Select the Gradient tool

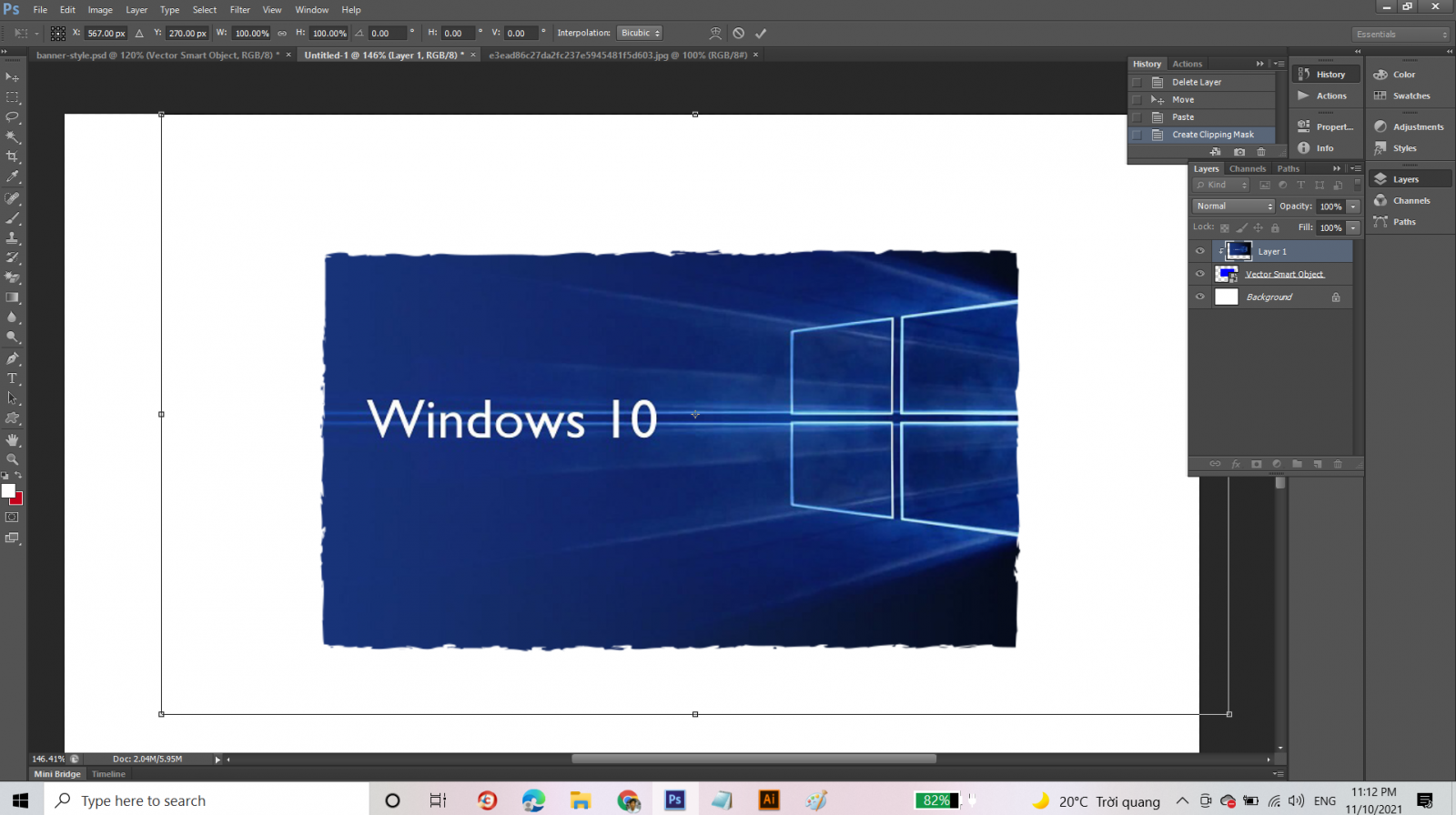click(x=13, y=298)
